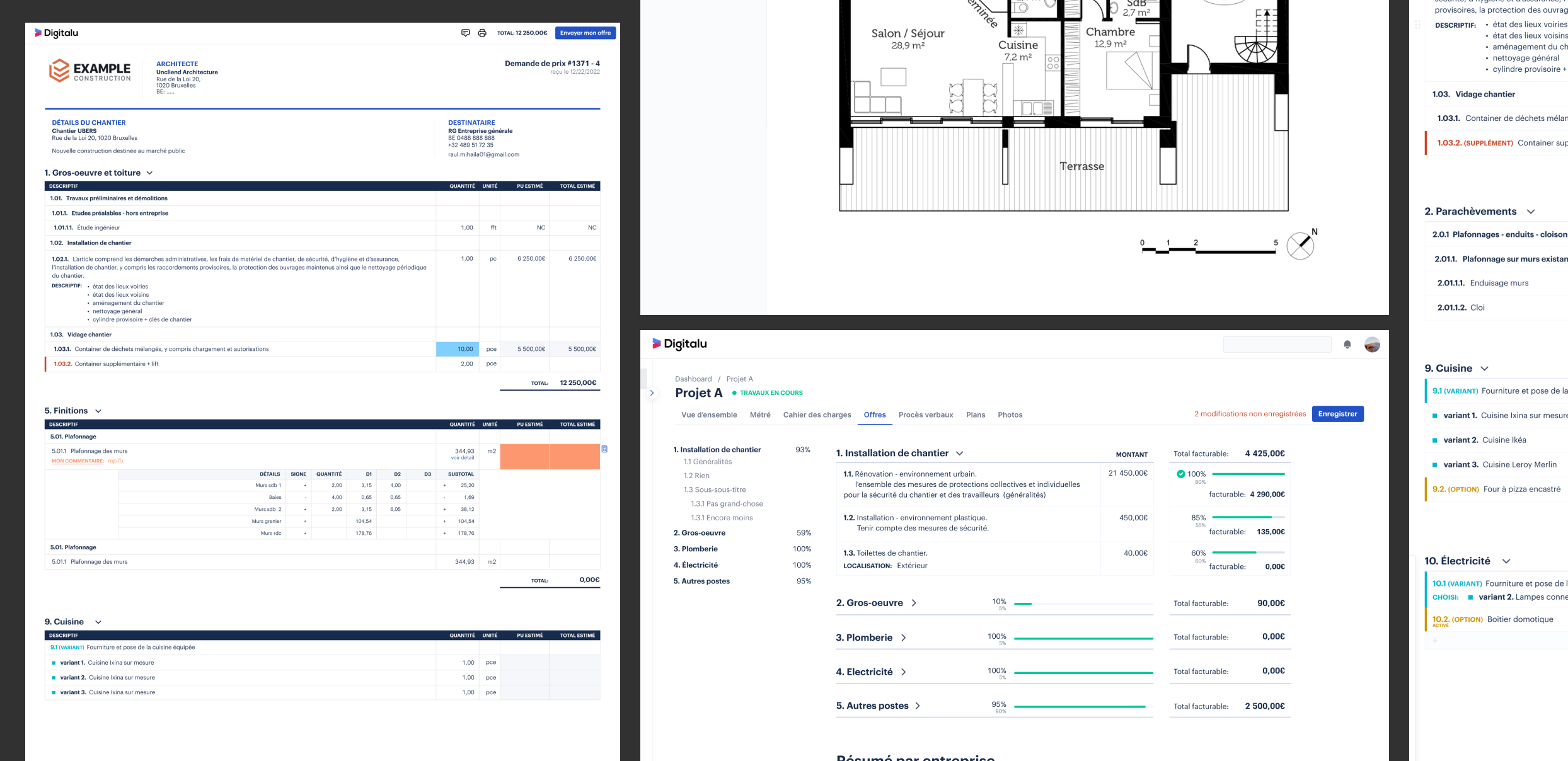
Task: Click the Example Construction logo
Action: 90,71
